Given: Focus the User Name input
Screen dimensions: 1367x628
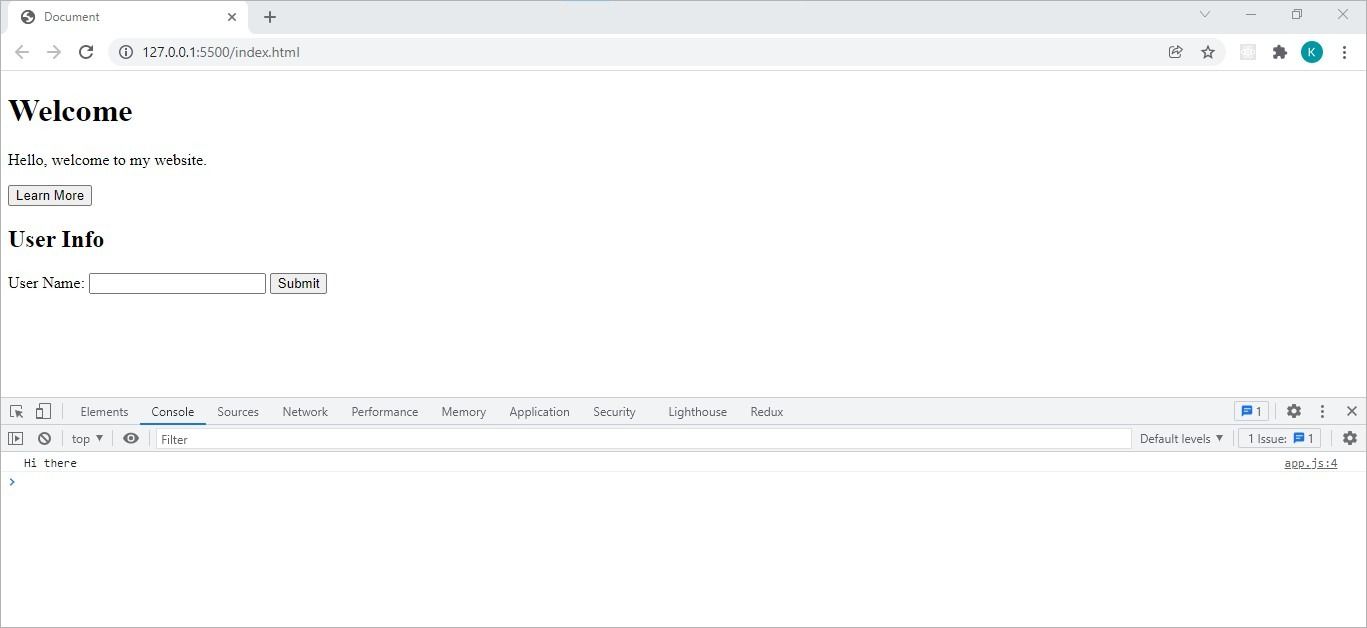Looking at the screenshot, I should pos(177,283).
